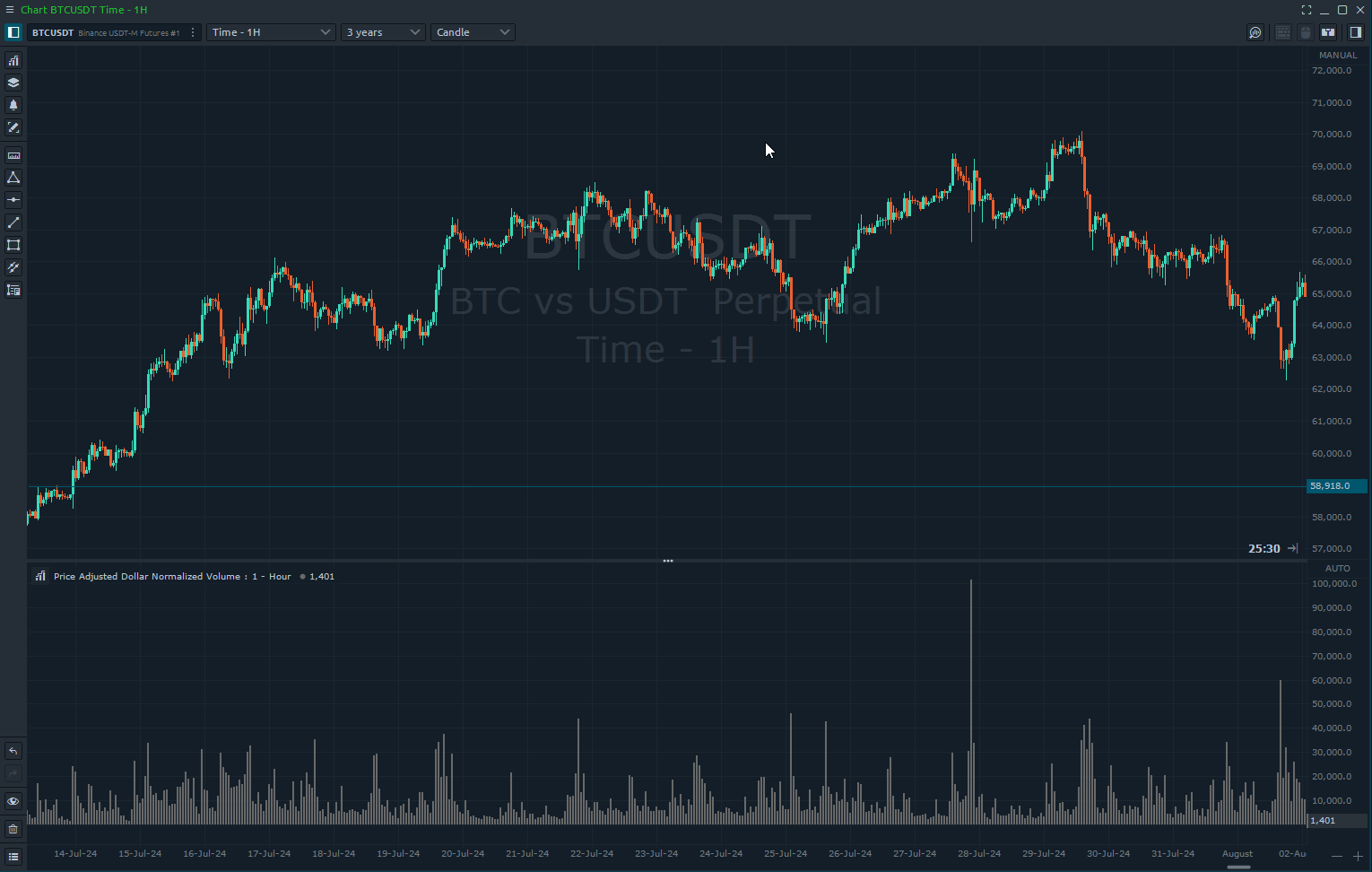Click the horizontal scrollbar thumb under August
This screenshot has width=1372, height=872.
(1238, 868)
